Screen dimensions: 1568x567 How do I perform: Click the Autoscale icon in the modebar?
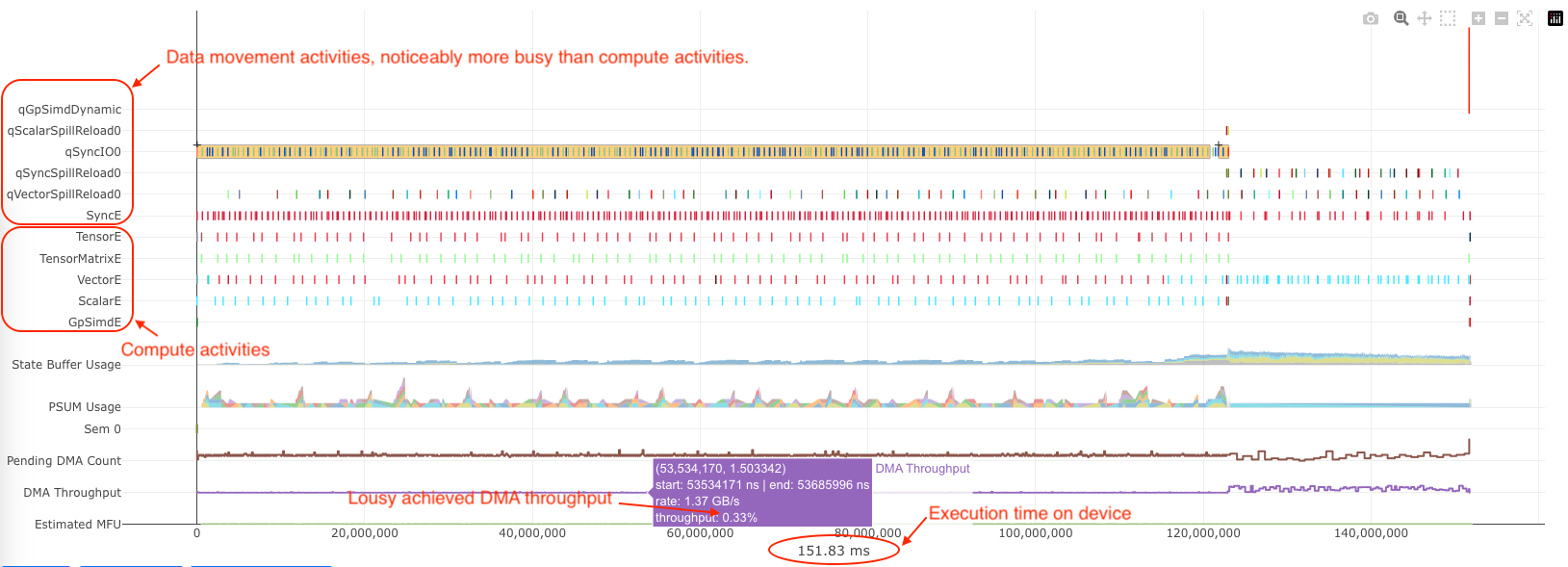[1525, 18]
